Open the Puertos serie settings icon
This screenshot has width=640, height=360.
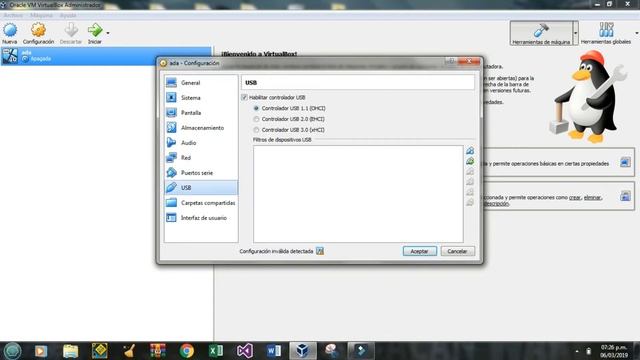pyautogui.click(x=171, y=173)
